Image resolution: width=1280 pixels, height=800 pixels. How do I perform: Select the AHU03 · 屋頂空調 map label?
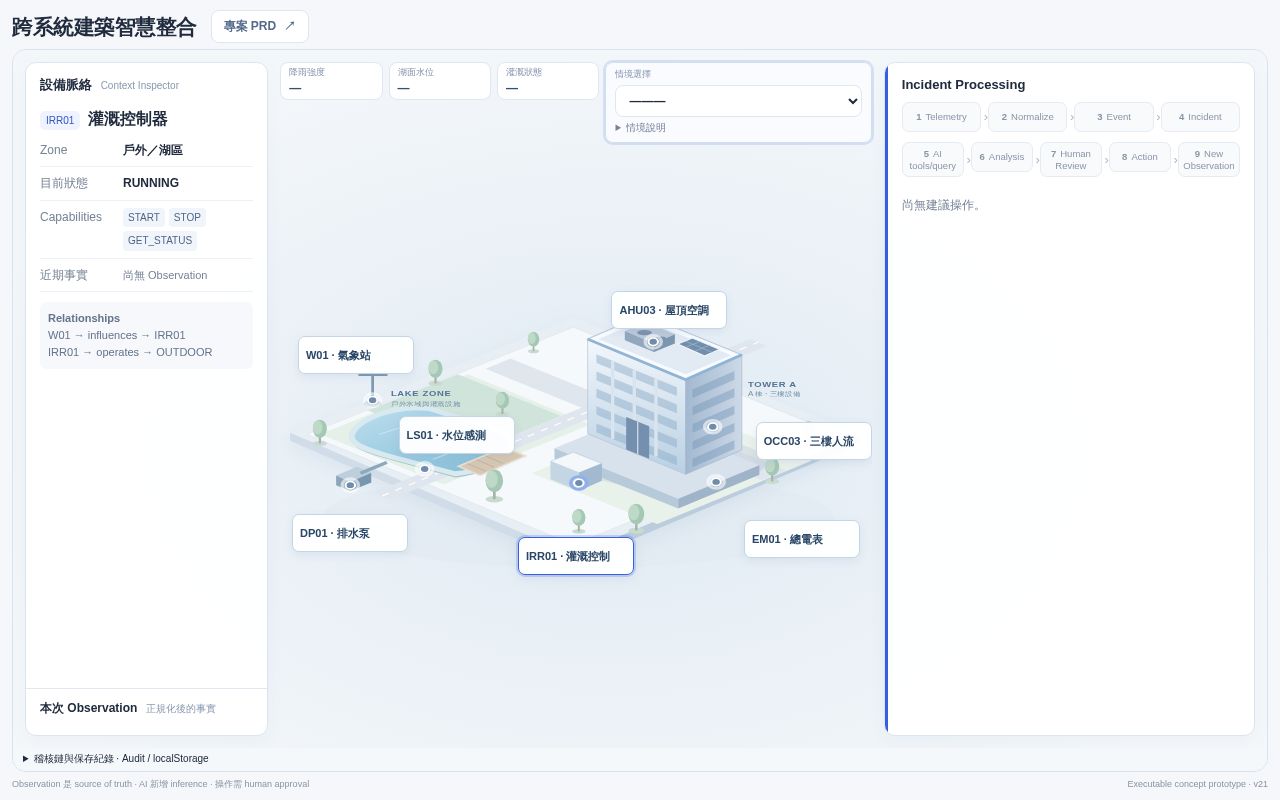pos(669,310)
